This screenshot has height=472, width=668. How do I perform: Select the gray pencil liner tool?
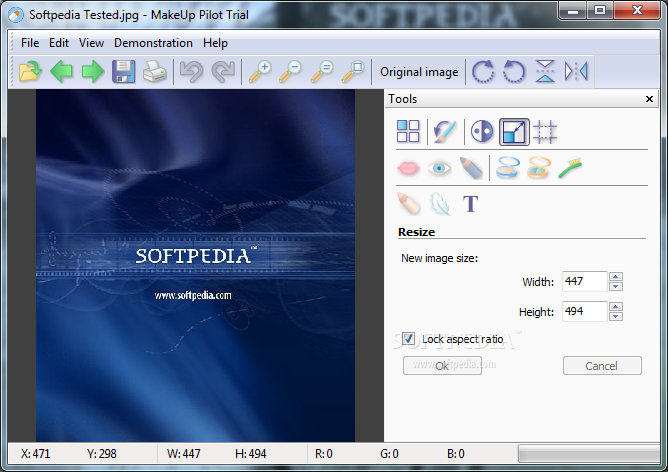pos(471,168)
